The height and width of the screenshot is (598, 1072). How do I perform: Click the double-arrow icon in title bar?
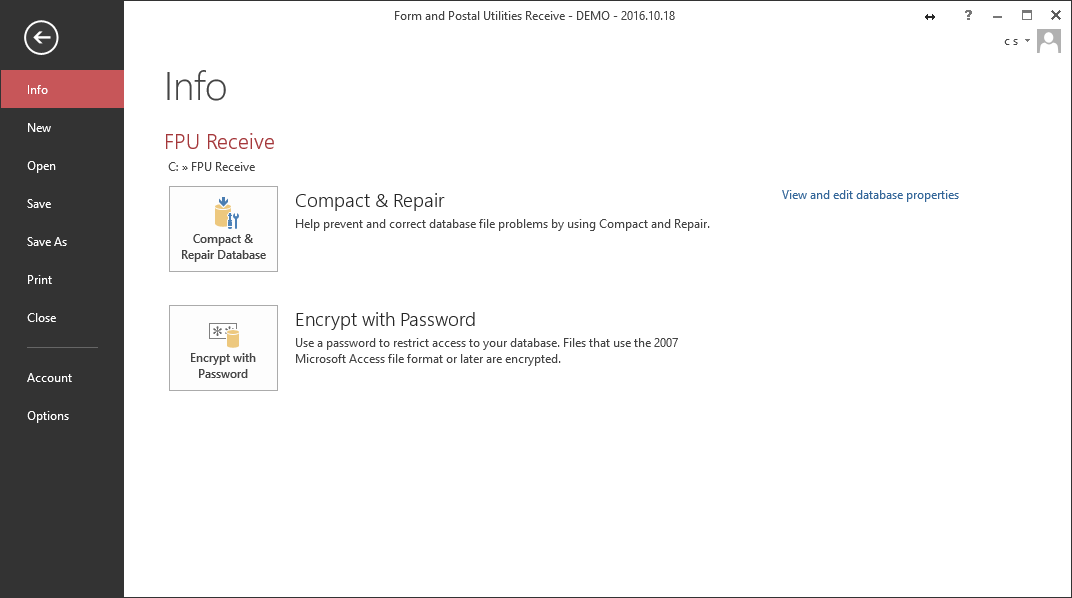click(x=930, y=16)
